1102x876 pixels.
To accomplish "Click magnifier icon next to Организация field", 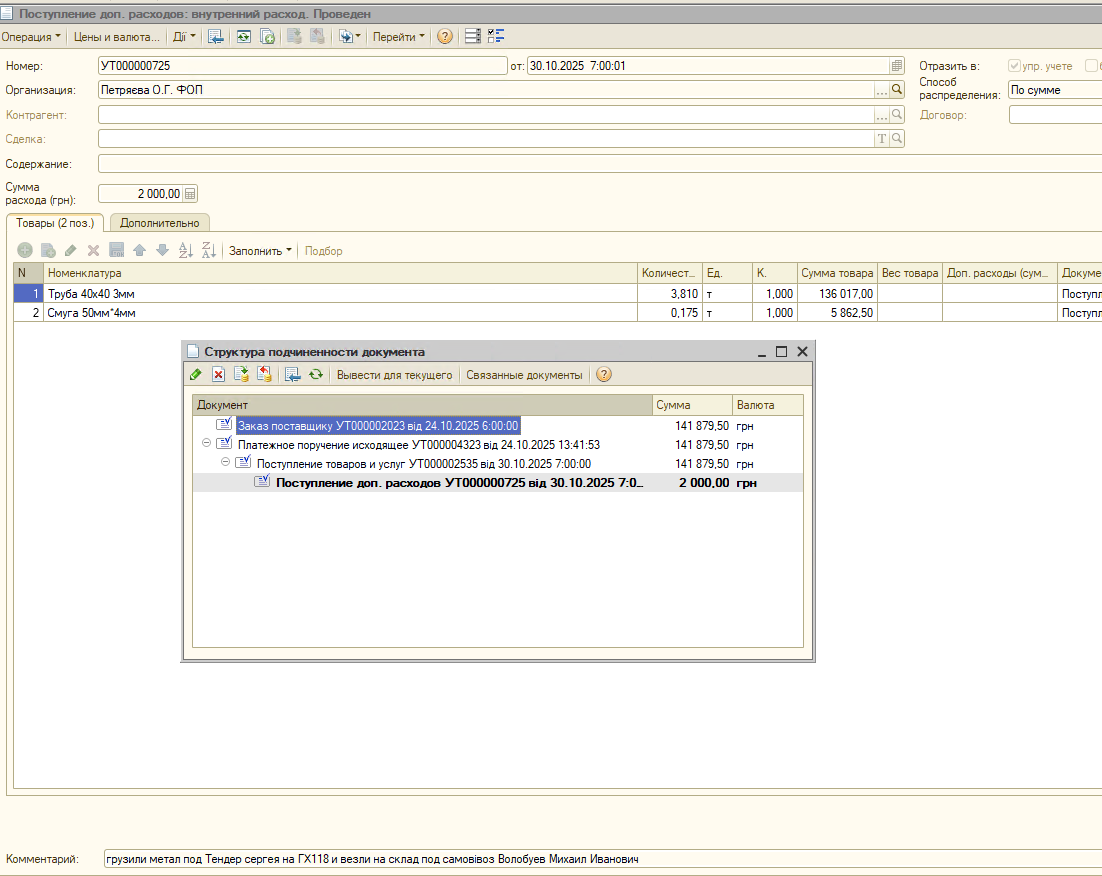I will click(897, 90).
